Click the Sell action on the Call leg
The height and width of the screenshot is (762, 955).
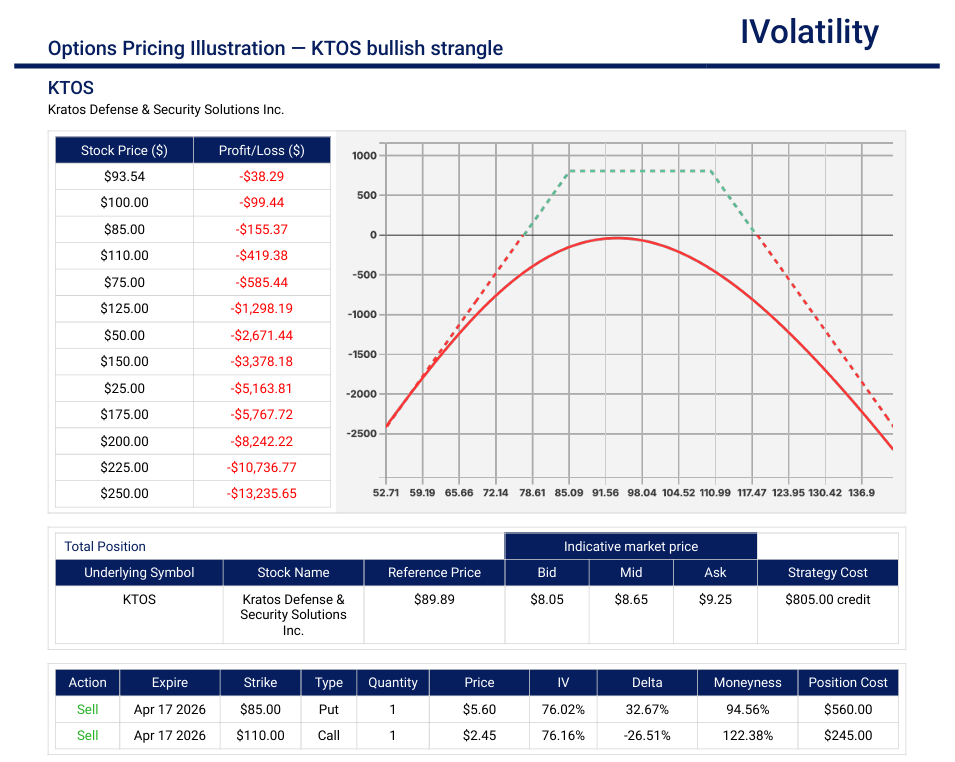(x=87, y=735)
